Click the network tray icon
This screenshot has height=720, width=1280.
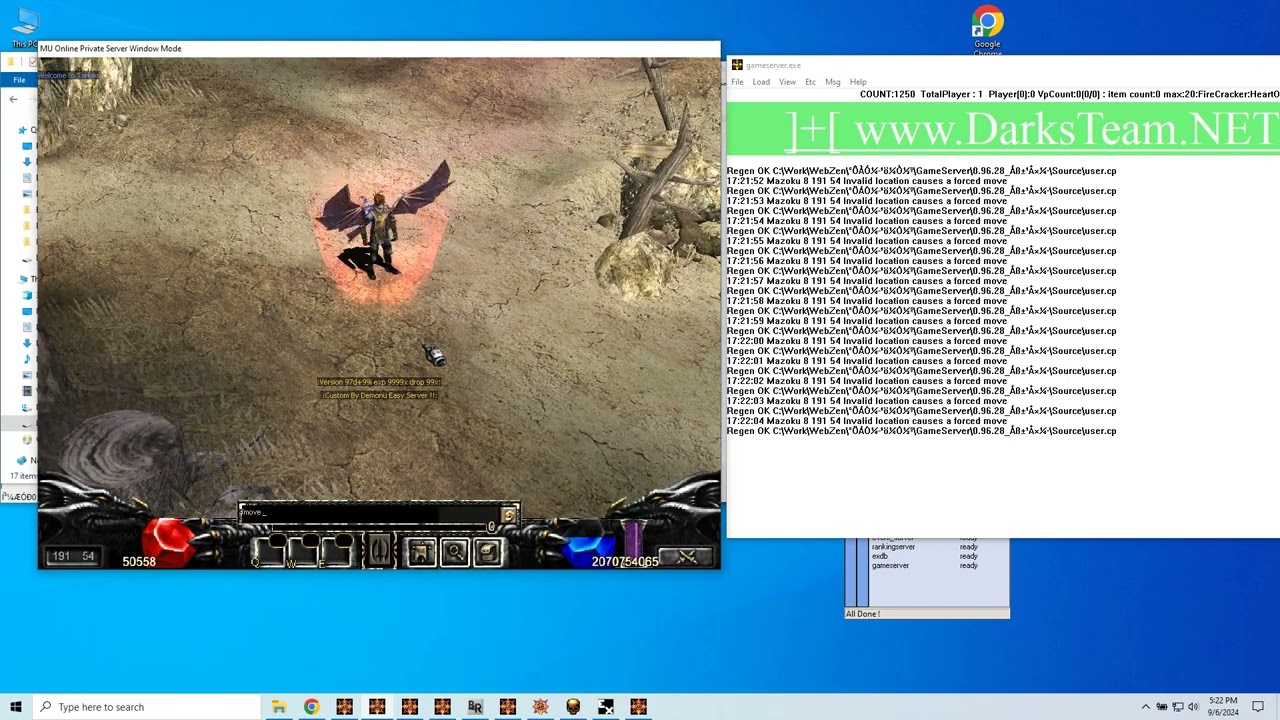(x=1178, y=707)
